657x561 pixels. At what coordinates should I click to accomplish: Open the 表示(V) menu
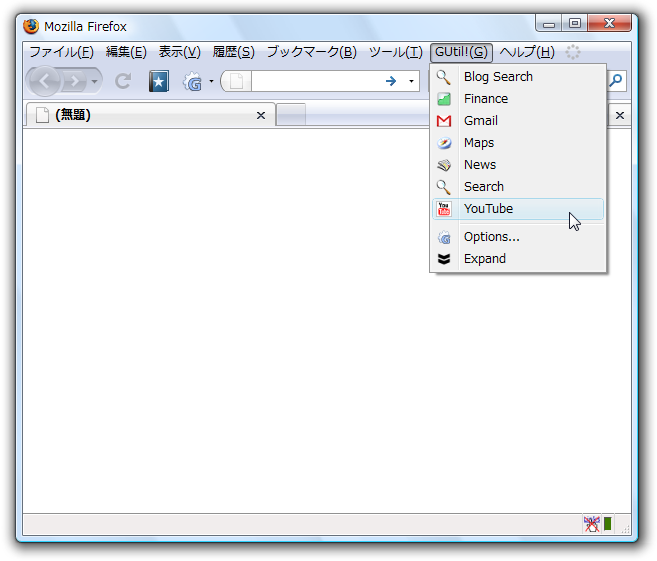(x=179, y=52)
